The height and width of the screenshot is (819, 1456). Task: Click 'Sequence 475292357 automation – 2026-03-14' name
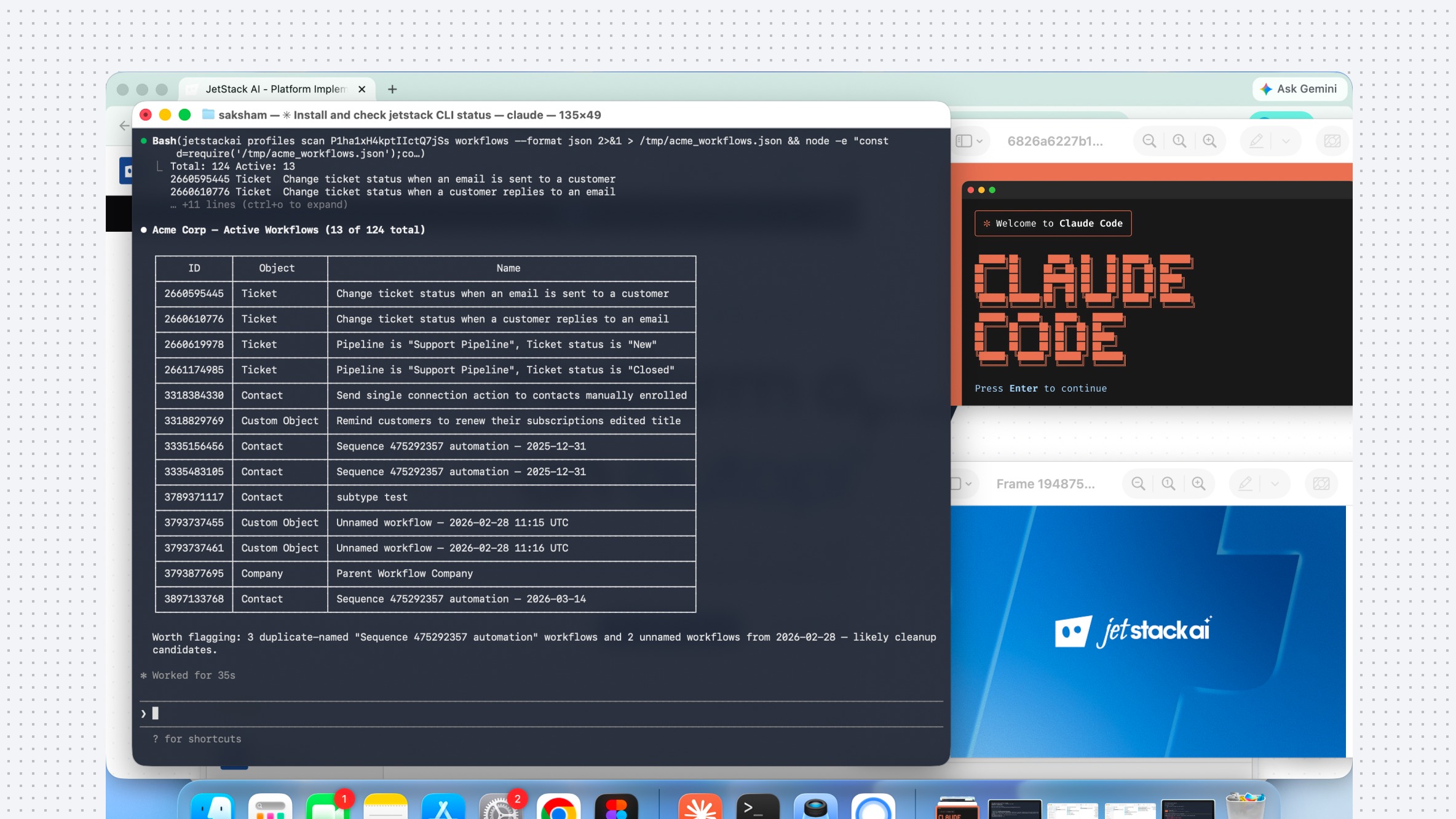coord(461,598)
